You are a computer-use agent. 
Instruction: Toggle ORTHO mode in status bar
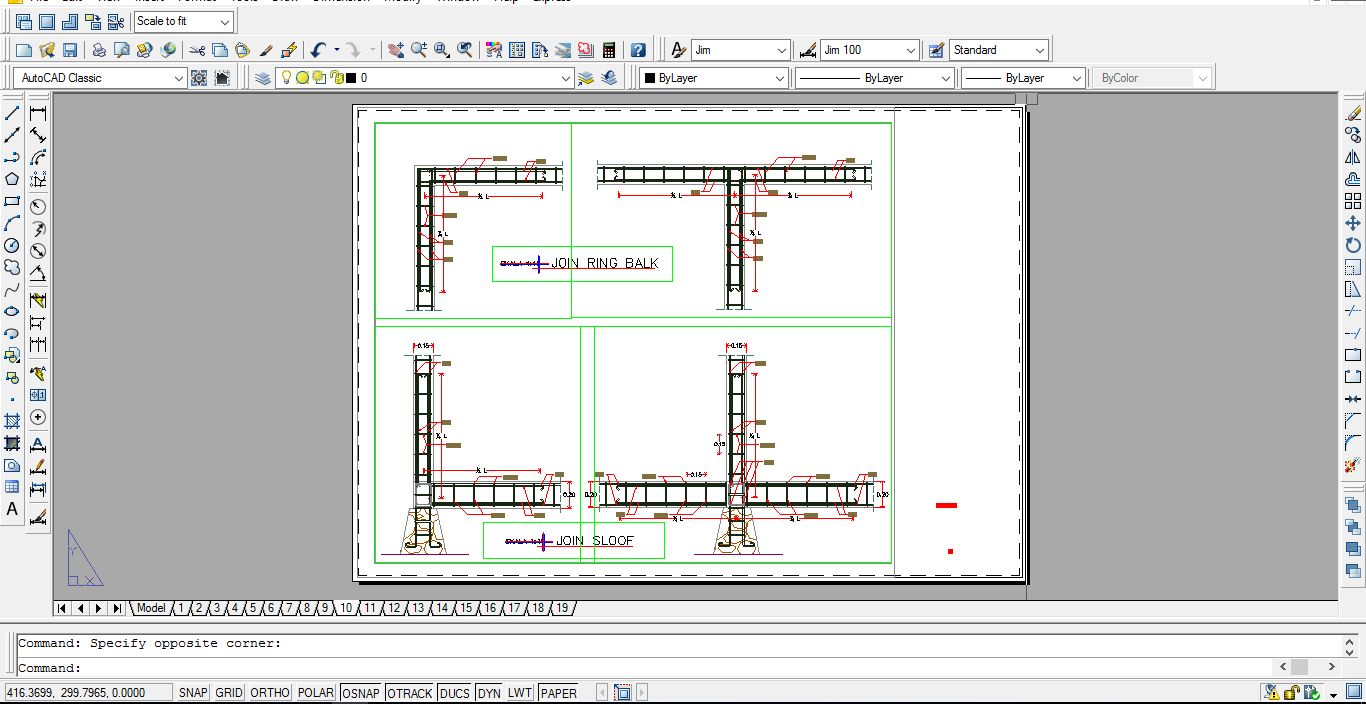[270, 693]
